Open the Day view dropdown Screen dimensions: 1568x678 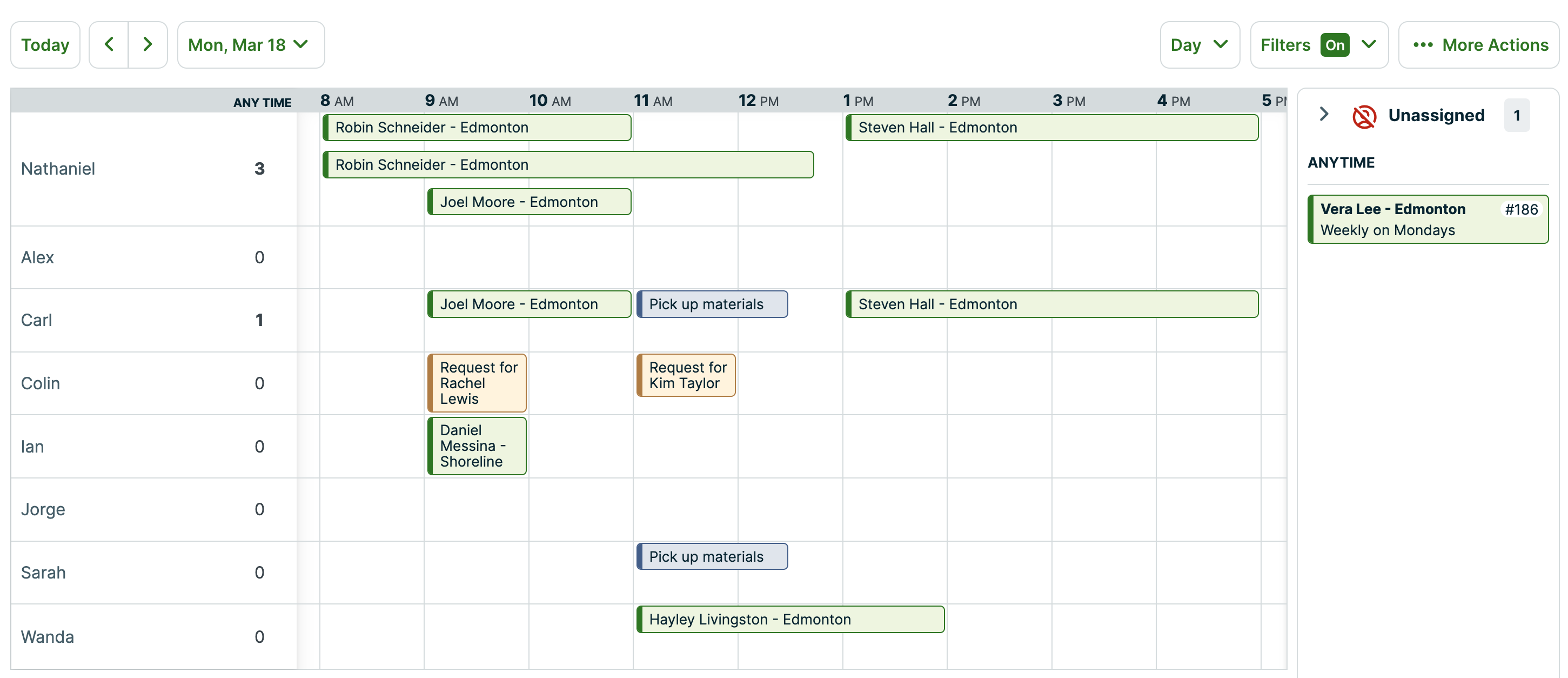click(x=1198, y=44)
